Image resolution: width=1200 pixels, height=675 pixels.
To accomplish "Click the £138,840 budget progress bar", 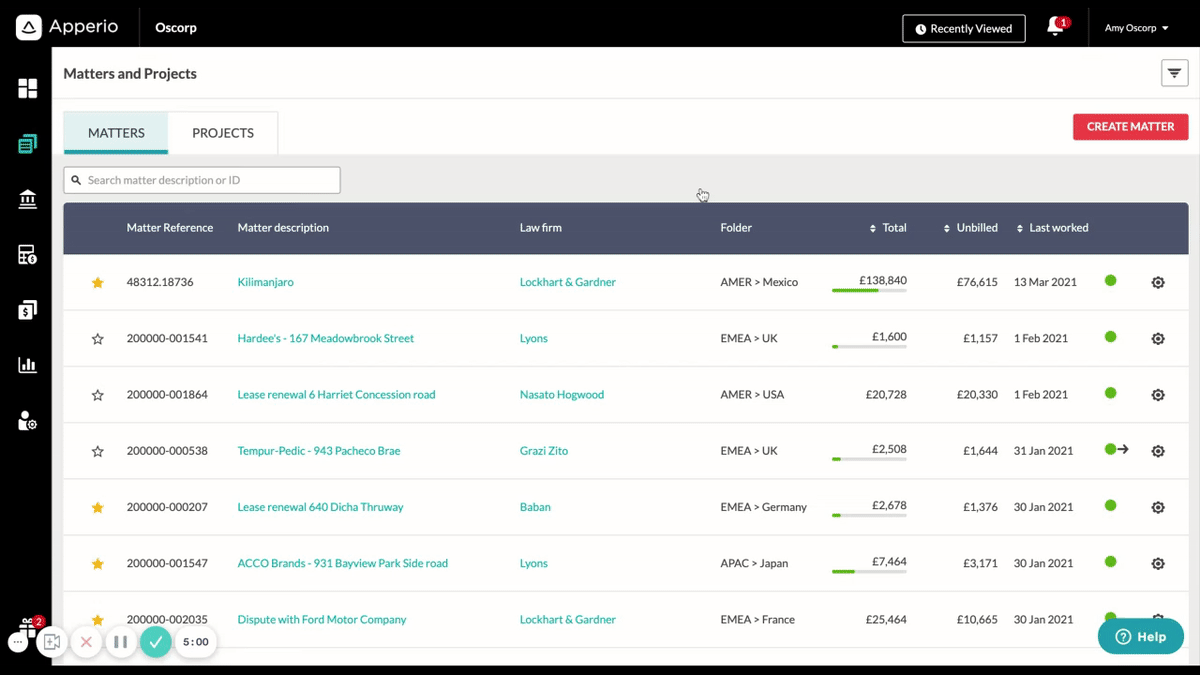I will (x=869, y=290).
